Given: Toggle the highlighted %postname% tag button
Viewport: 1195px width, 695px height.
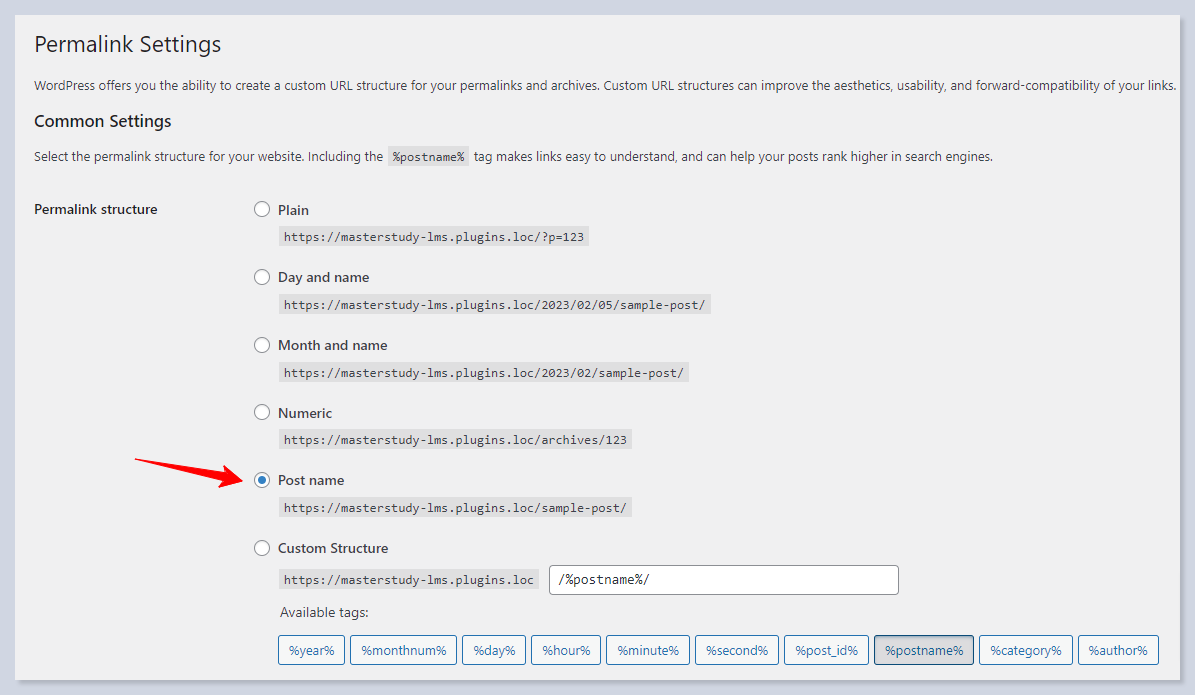Looking at the screenshot, I should pyautogui.click(x=923, y=650).
